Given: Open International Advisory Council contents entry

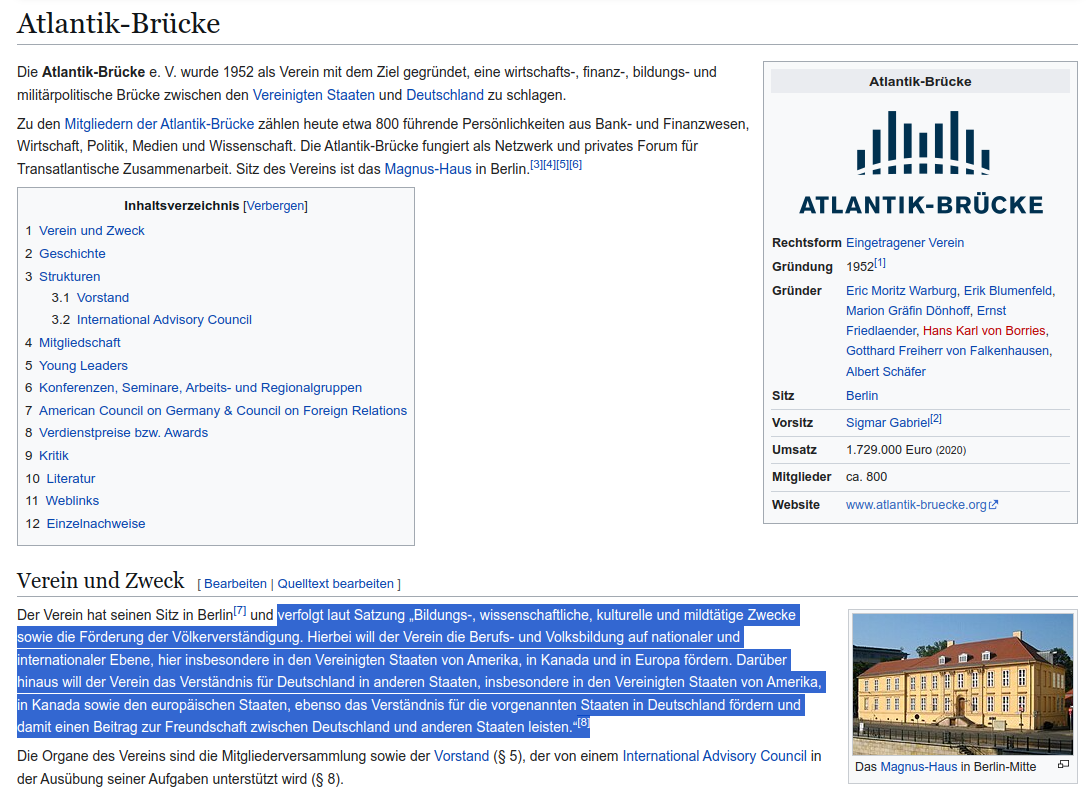Looking at the screenshot, I should [164, 320].
